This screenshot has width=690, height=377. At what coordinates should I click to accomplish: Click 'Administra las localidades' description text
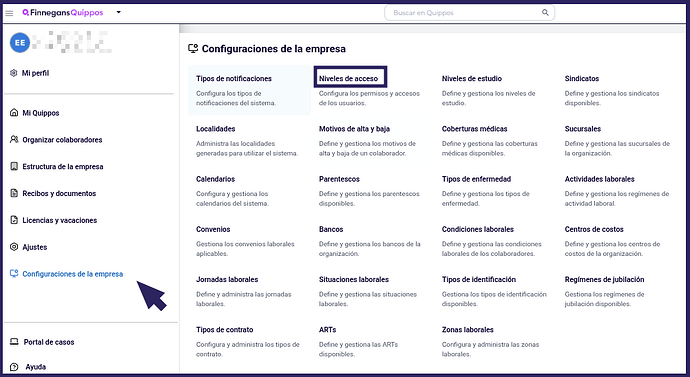coord(247,148)
